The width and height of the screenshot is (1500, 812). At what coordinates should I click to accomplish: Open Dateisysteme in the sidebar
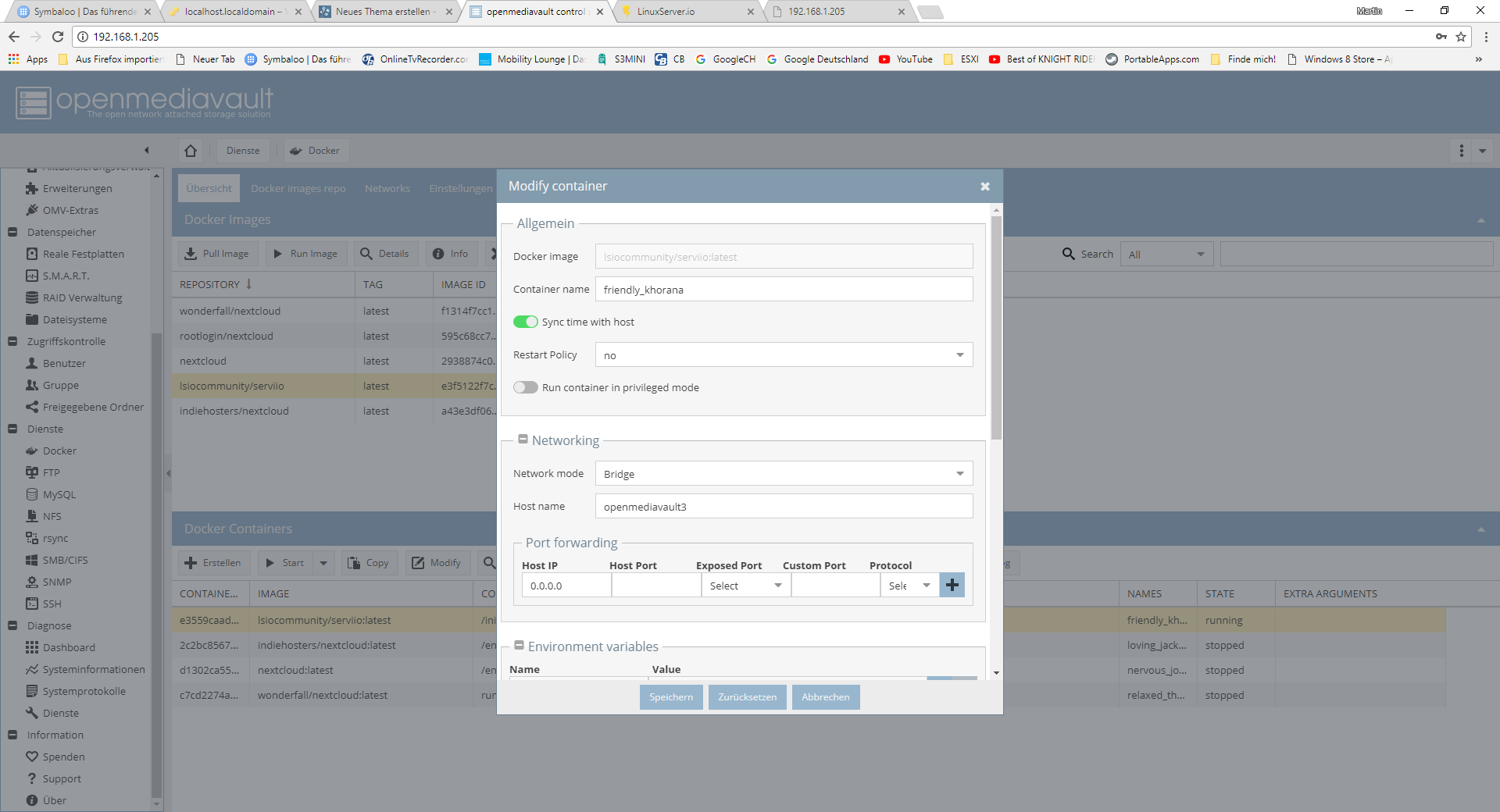[74, 319]
